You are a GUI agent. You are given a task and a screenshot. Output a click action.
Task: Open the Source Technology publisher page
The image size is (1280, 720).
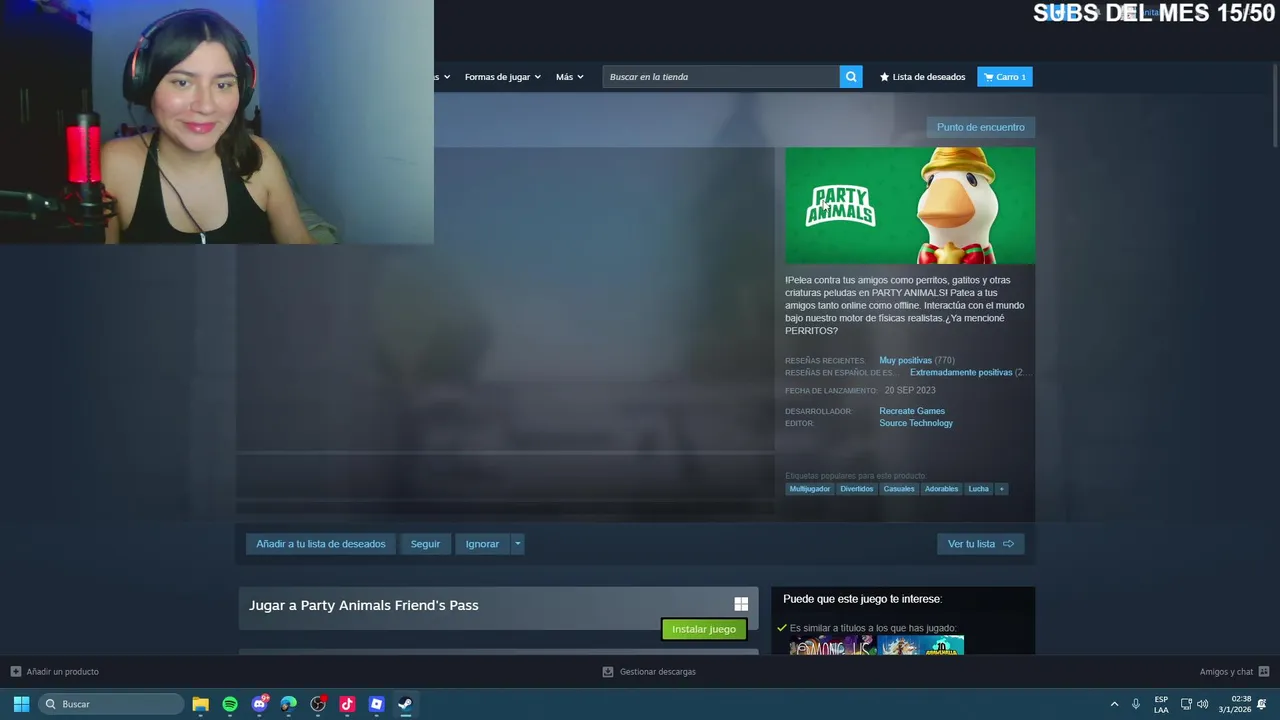click(916, 423)
